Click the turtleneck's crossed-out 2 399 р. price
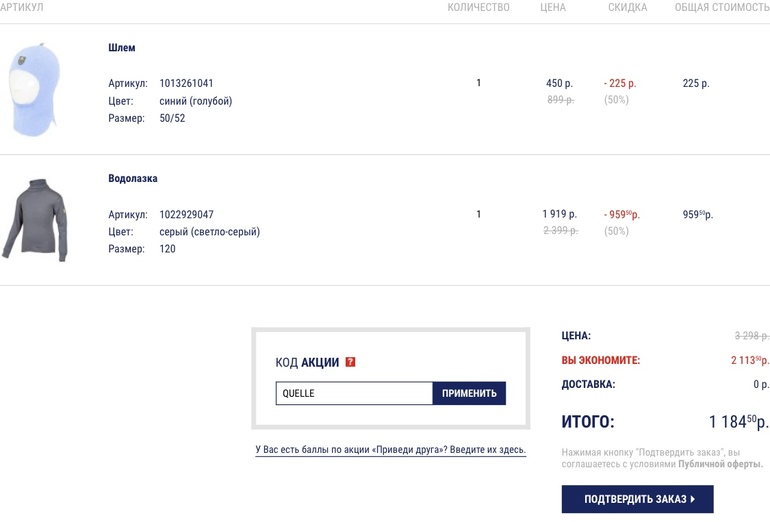Viewport: 770px width, 522px height. (560, 231)
